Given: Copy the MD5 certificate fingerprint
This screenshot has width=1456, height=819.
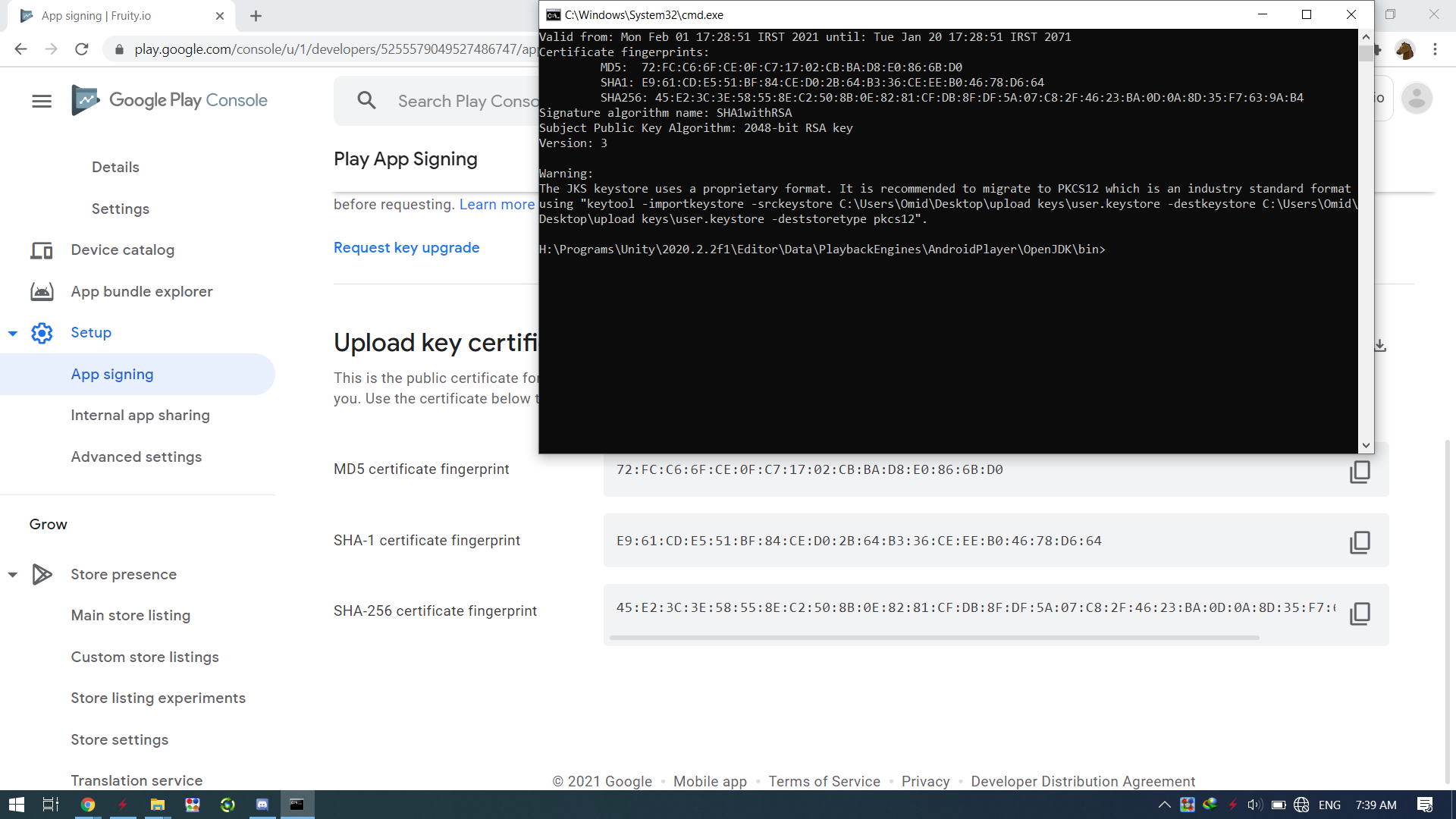Looking at the screenshot, I should coord(1360,471).
